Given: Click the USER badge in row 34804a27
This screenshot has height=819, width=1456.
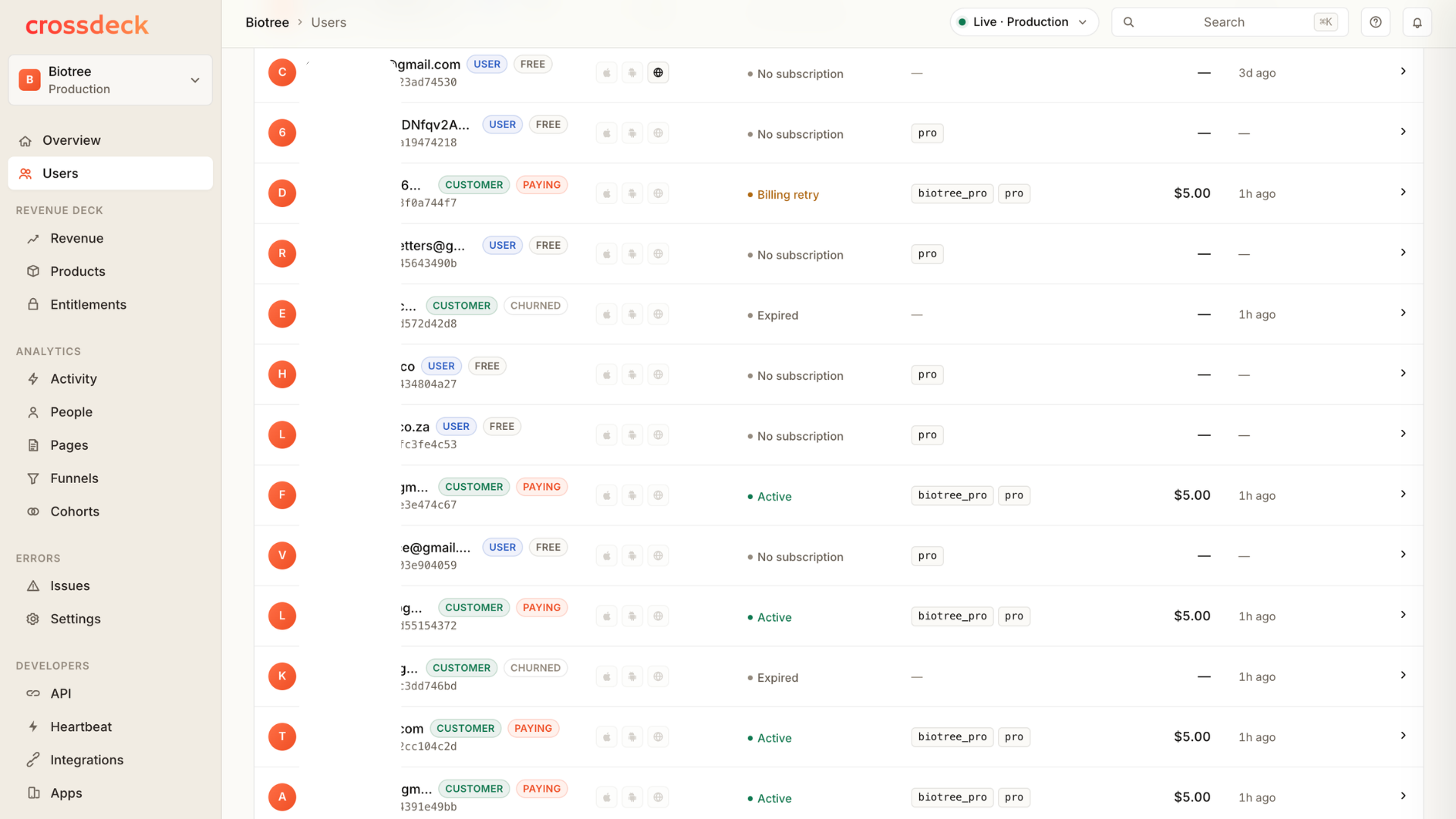Looking at the screenshot, I should click(441, 366).
